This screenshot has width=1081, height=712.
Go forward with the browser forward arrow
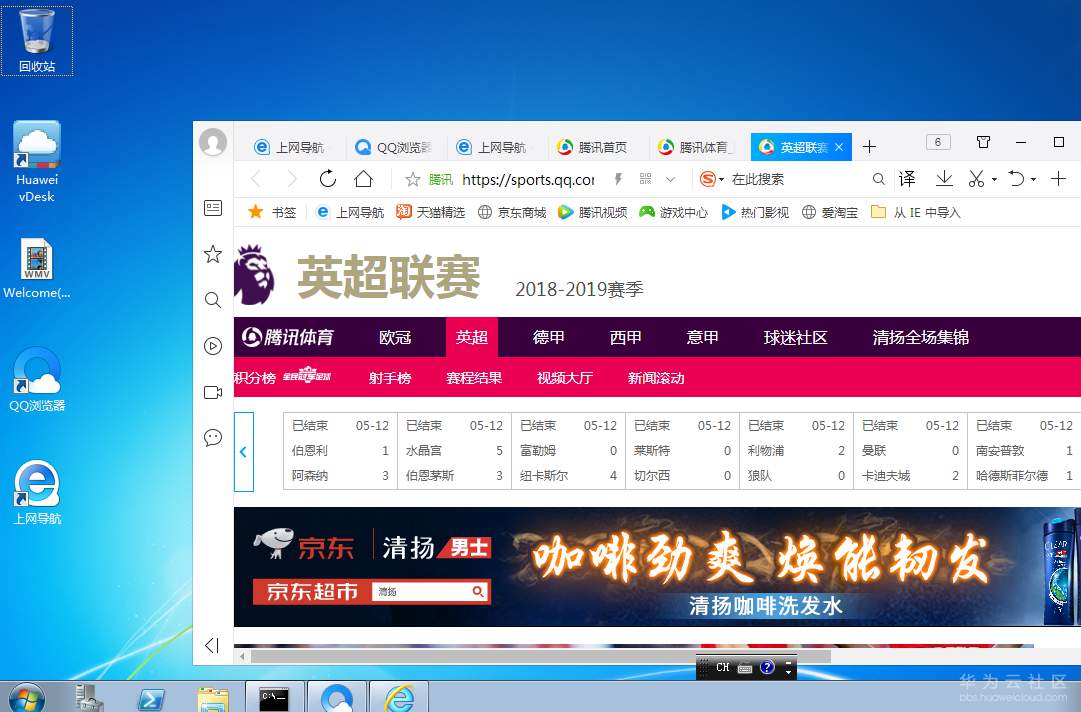(292, 179)
